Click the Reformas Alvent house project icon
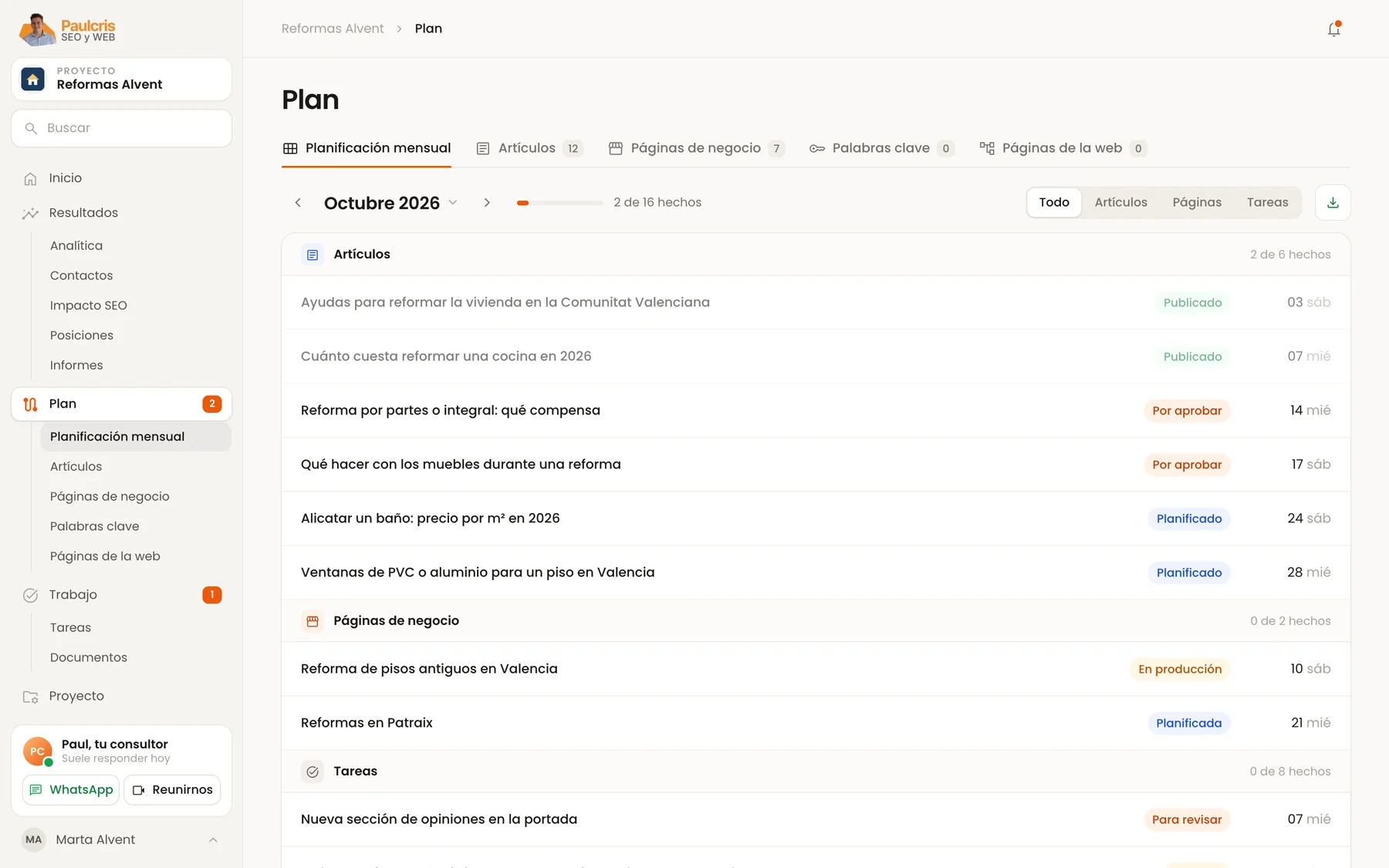 [32, 79]
